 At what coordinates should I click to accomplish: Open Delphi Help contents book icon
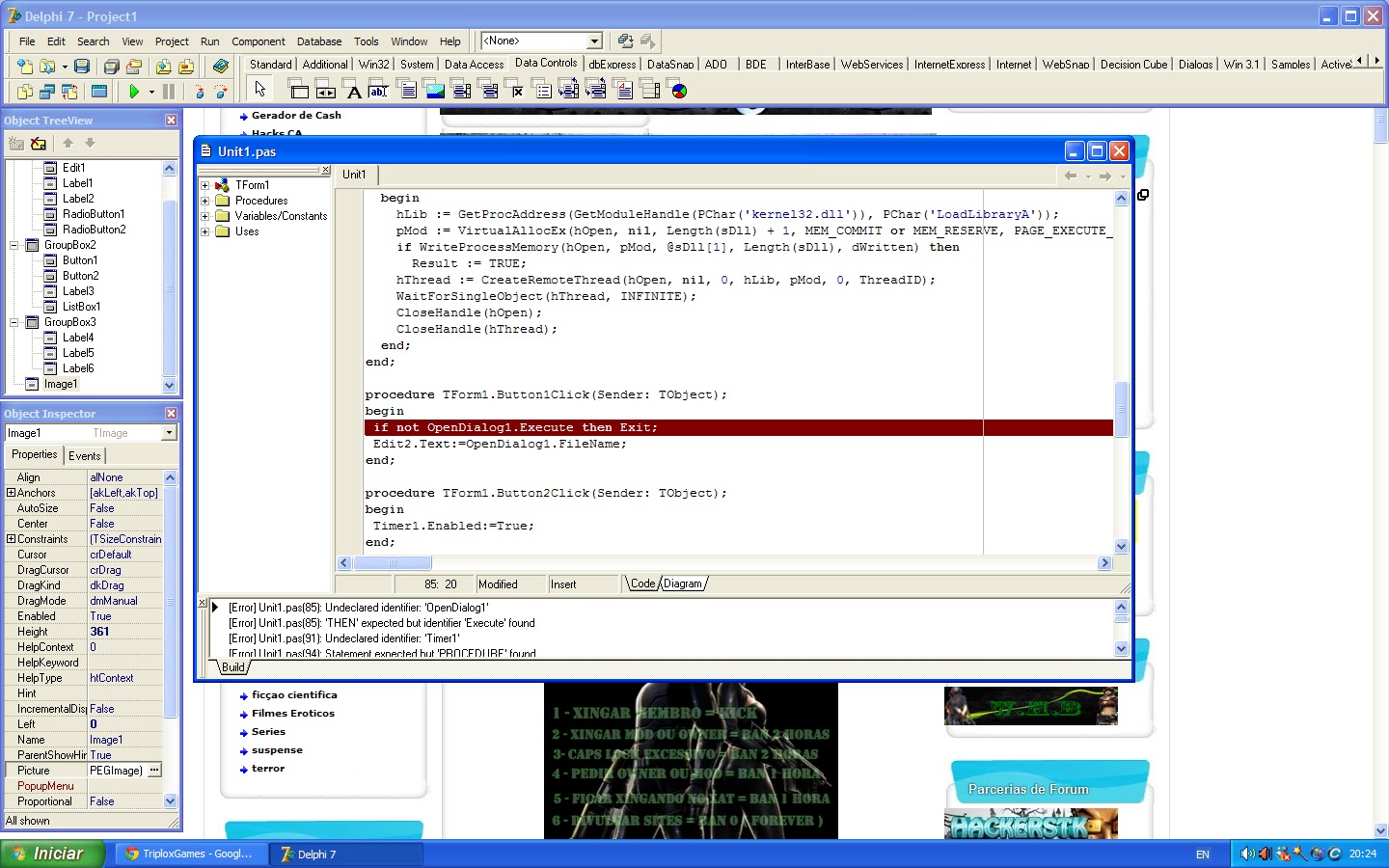coord(221,67)
